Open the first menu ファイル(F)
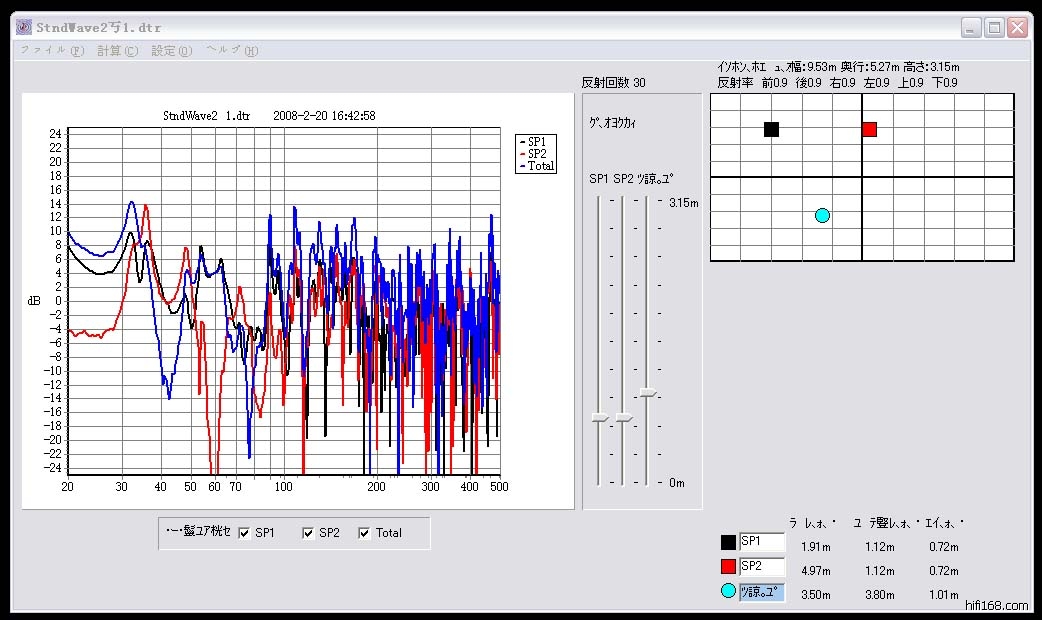The height and width of the screenshot is (620, 1042). [x=52, y=51]
